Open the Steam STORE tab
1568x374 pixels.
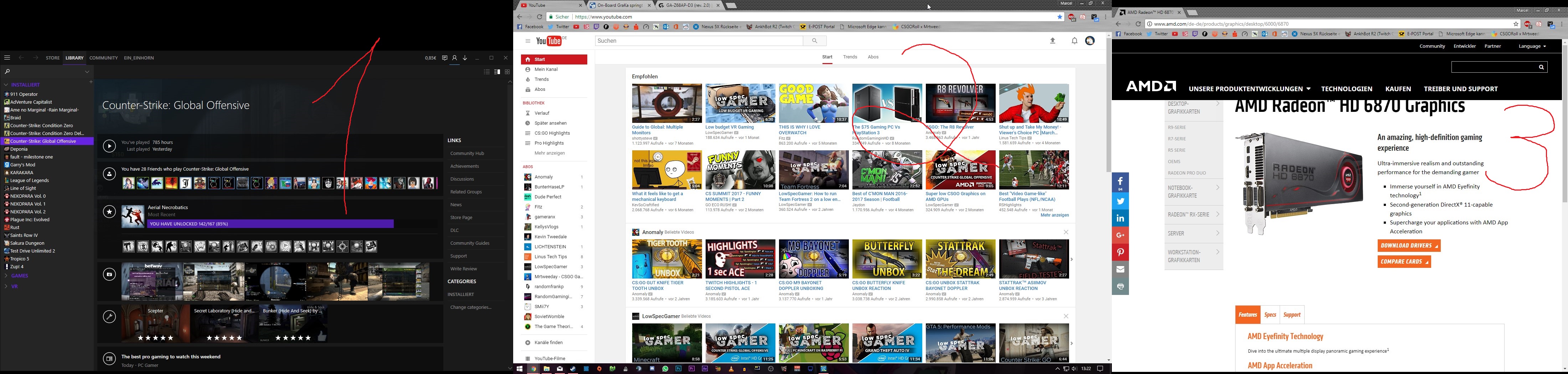(53, 58)
